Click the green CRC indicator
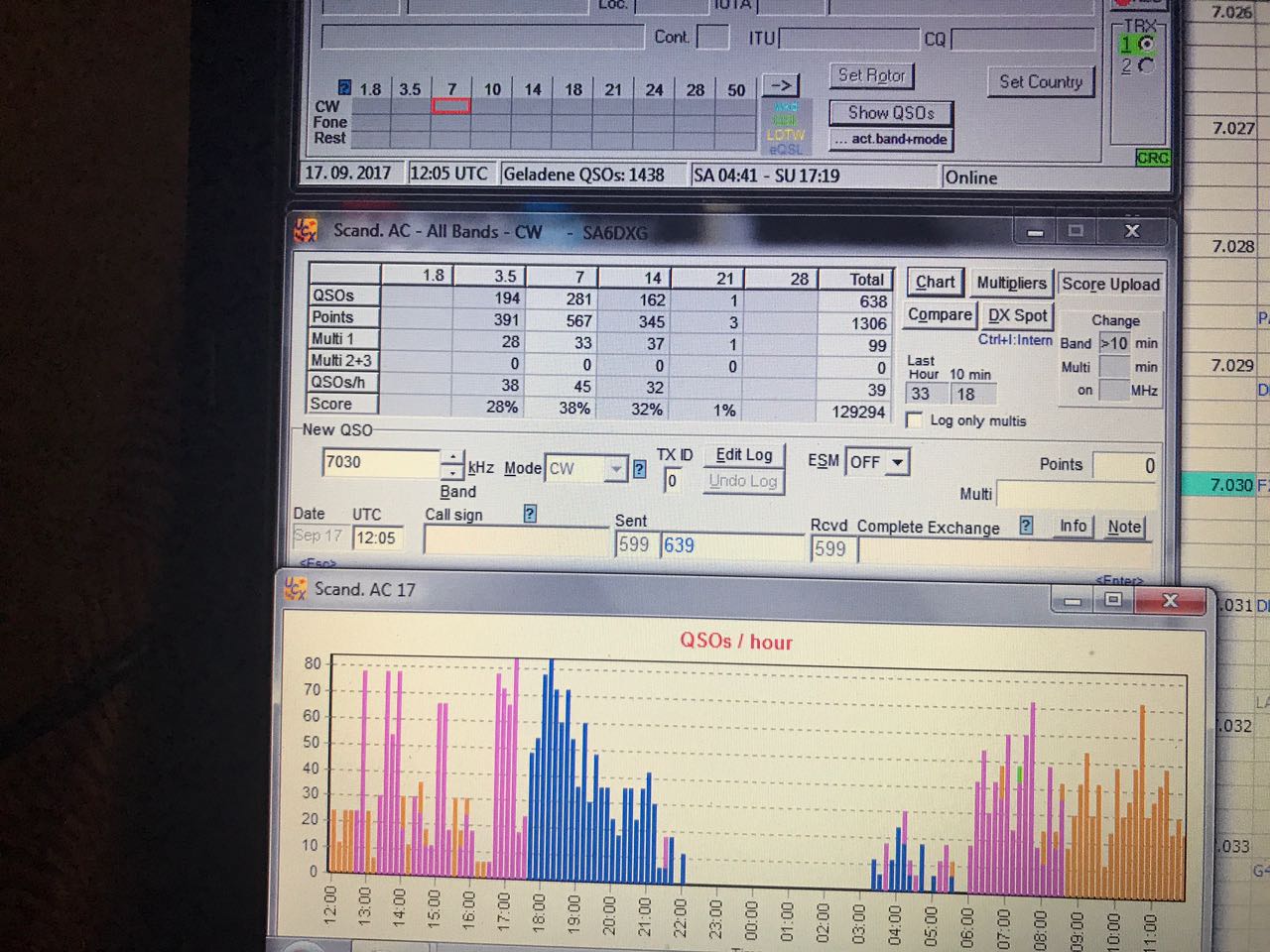This screenshot has height=952, width=1270. click(x=1153, y=158)
